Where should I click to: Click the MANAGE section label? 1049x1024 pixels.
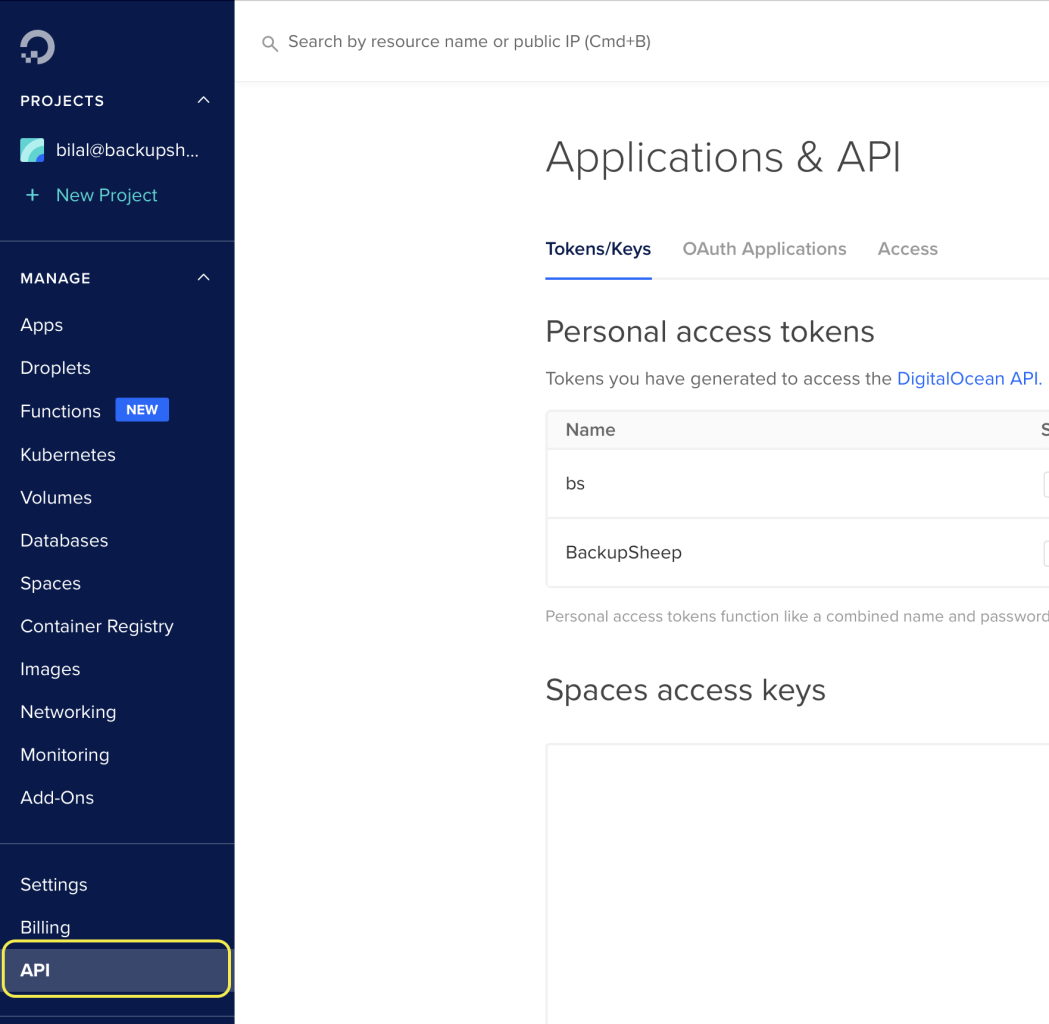point(56,278)
